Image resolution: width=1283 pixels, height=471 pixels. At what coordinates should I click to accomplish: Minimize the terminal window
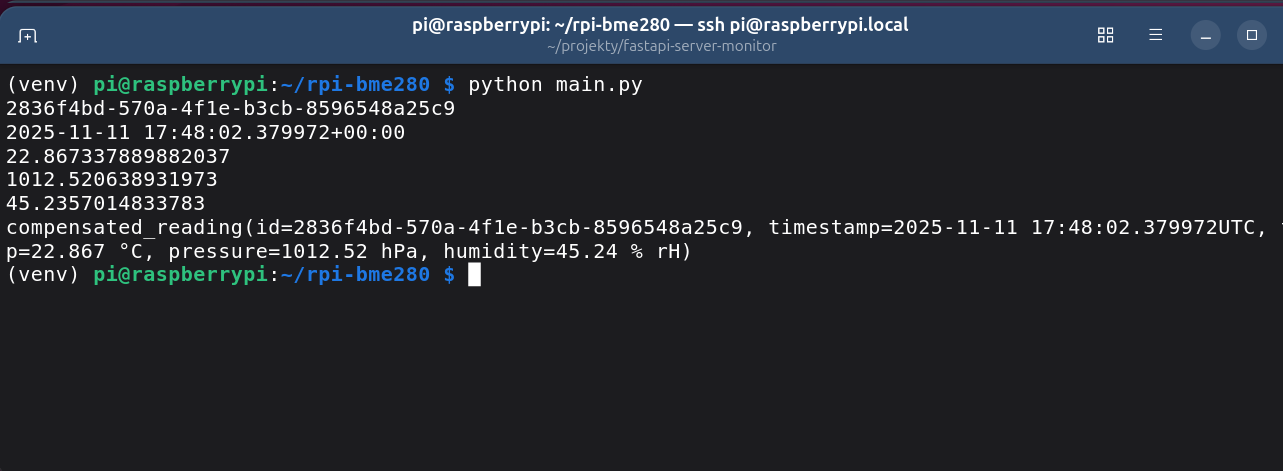(1206, 35)
